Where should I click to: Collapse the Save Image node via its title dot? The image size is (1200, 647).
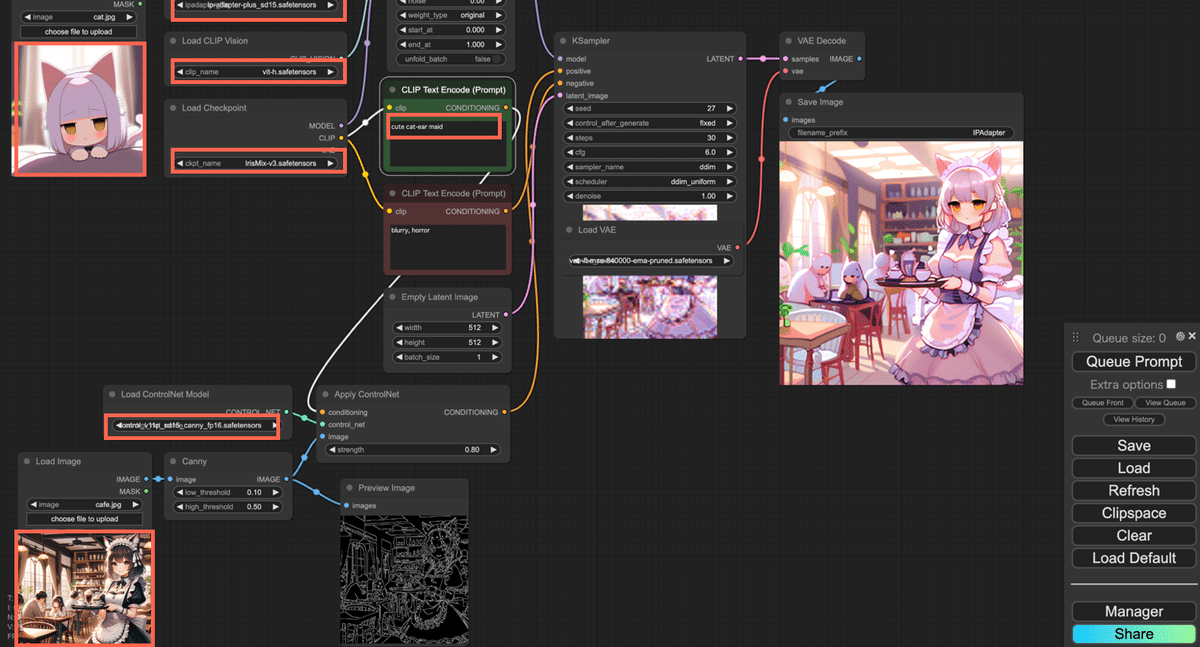pos(788,102)
